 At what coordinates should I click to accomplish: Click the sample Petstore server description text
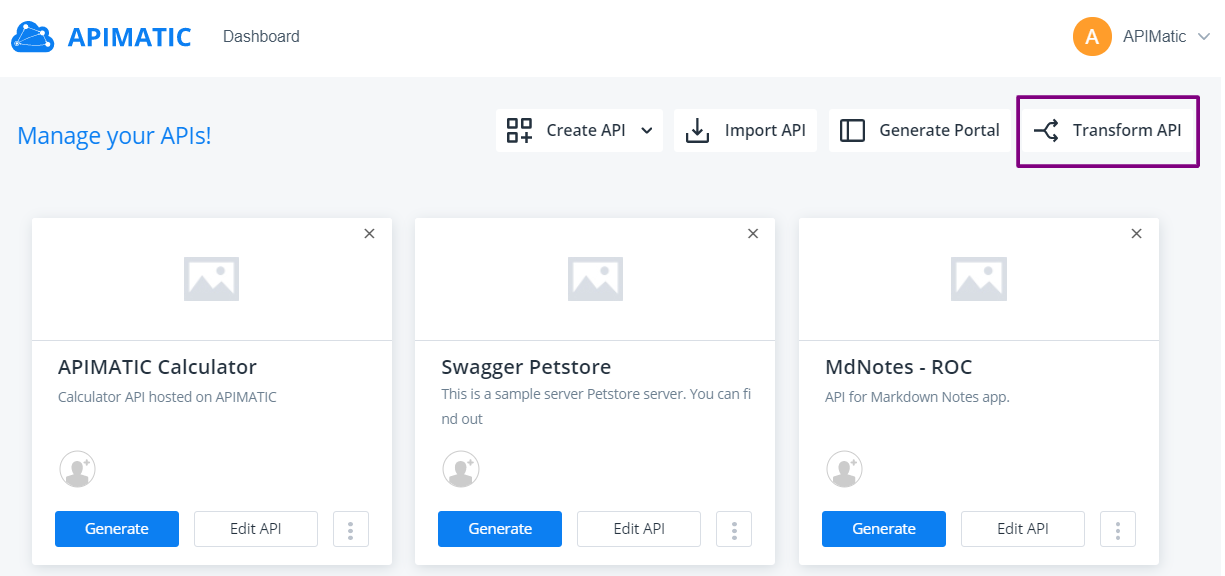[596, 406]
